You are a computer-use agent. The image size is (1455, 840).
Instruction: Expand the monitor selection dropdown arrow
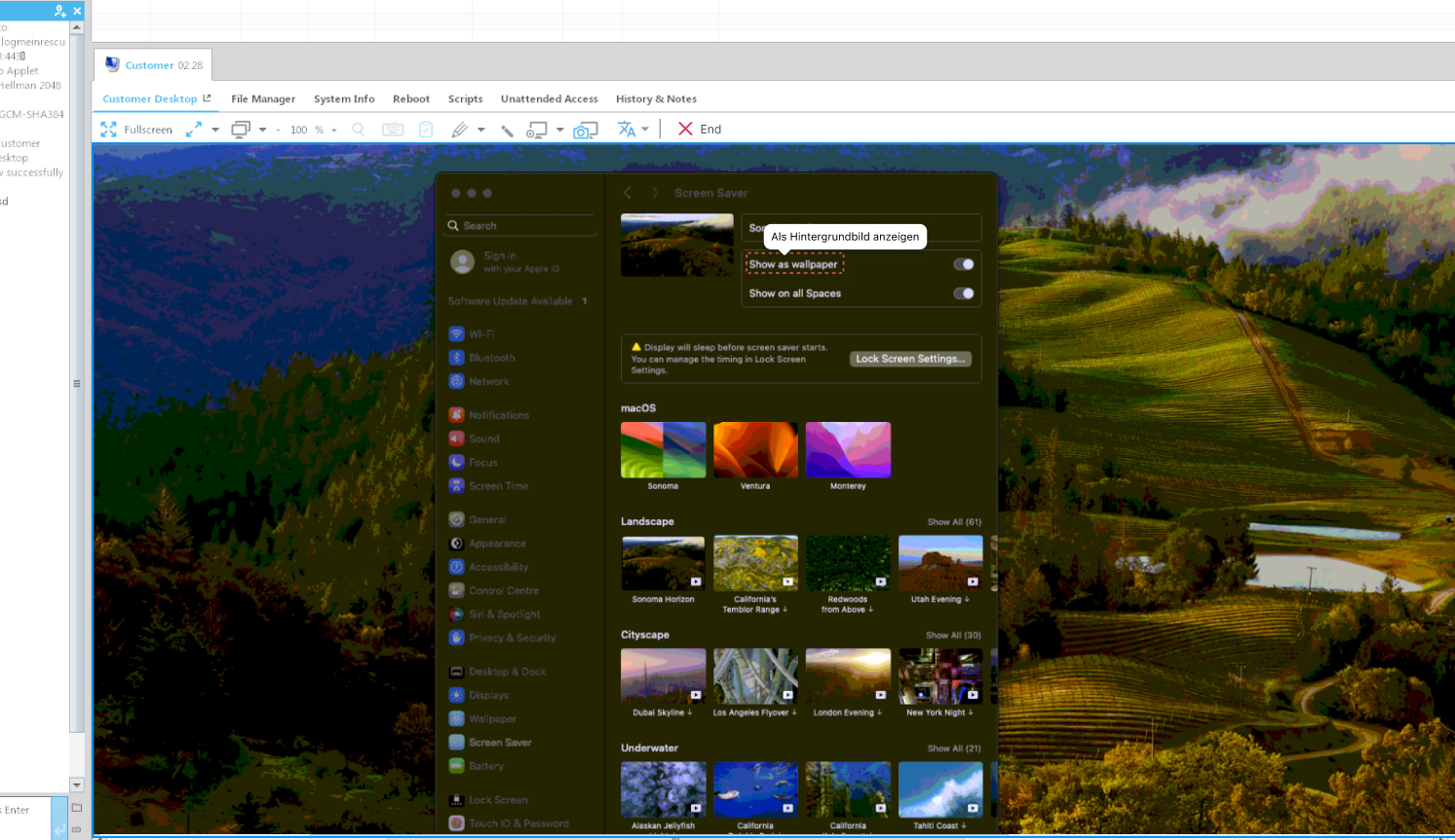(262, 130)
